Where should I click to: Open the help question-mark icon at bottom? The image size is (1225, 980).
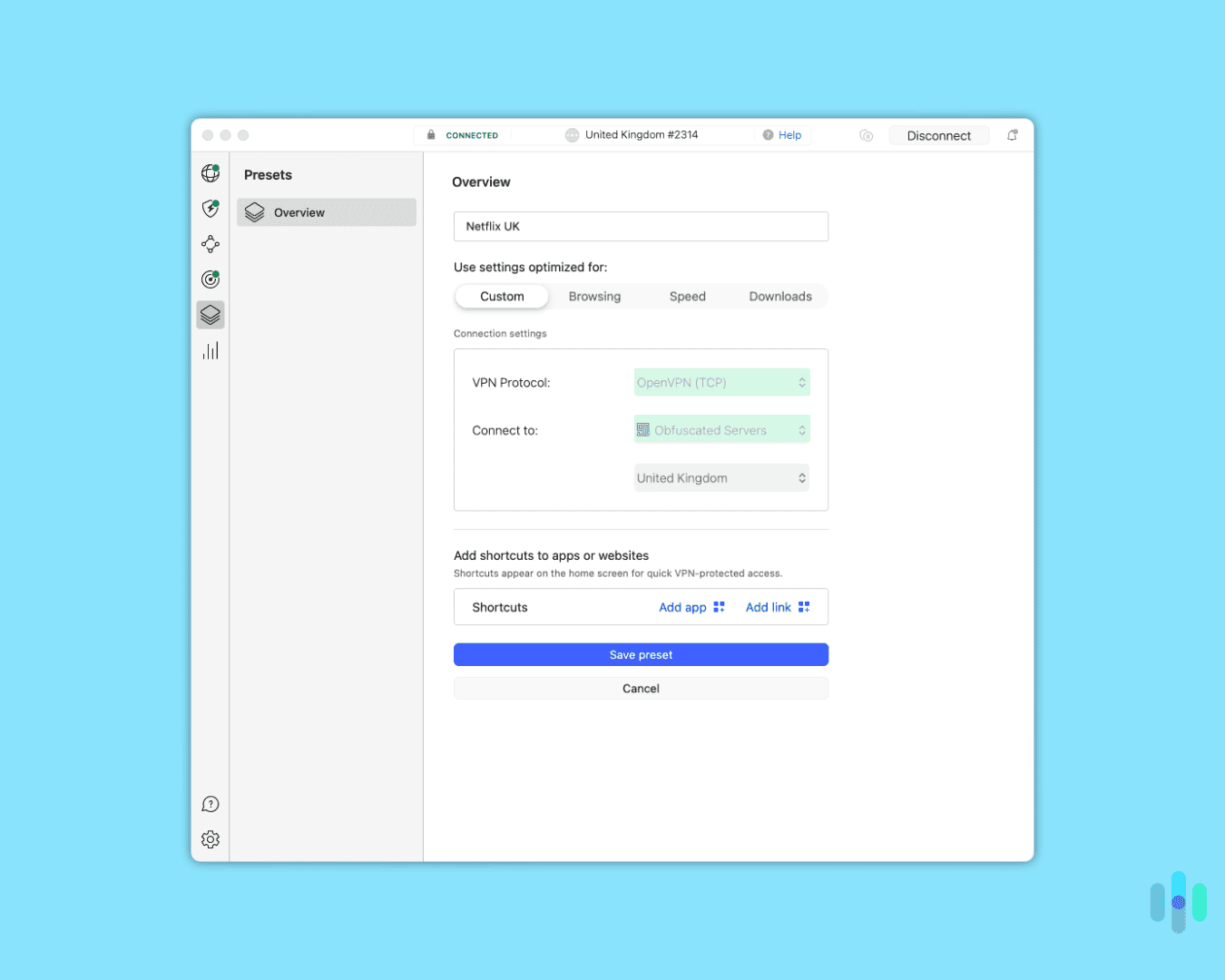(x=210, y=804)
